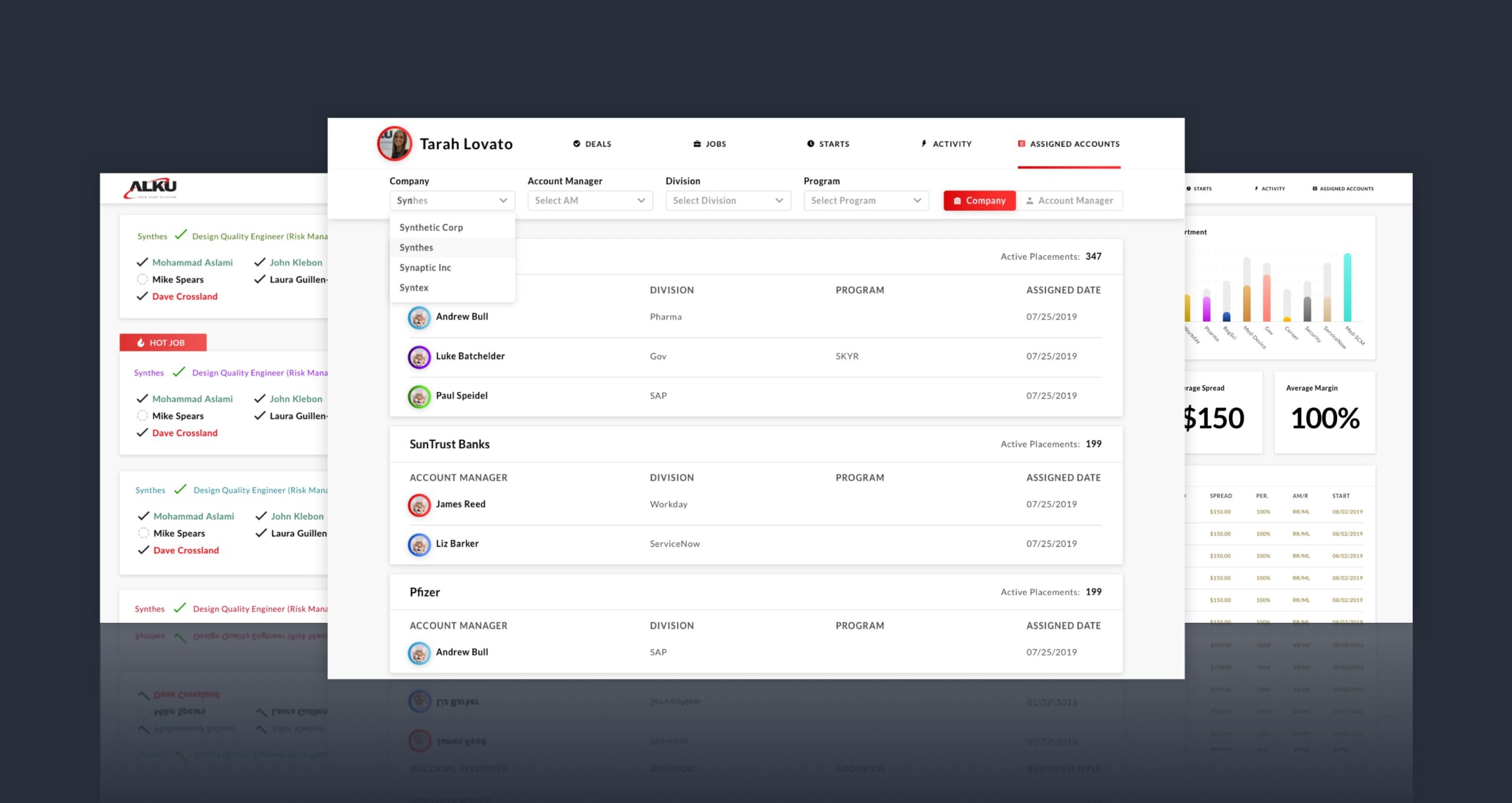Click Liz Barker's avatar

(x=419, y=544)
